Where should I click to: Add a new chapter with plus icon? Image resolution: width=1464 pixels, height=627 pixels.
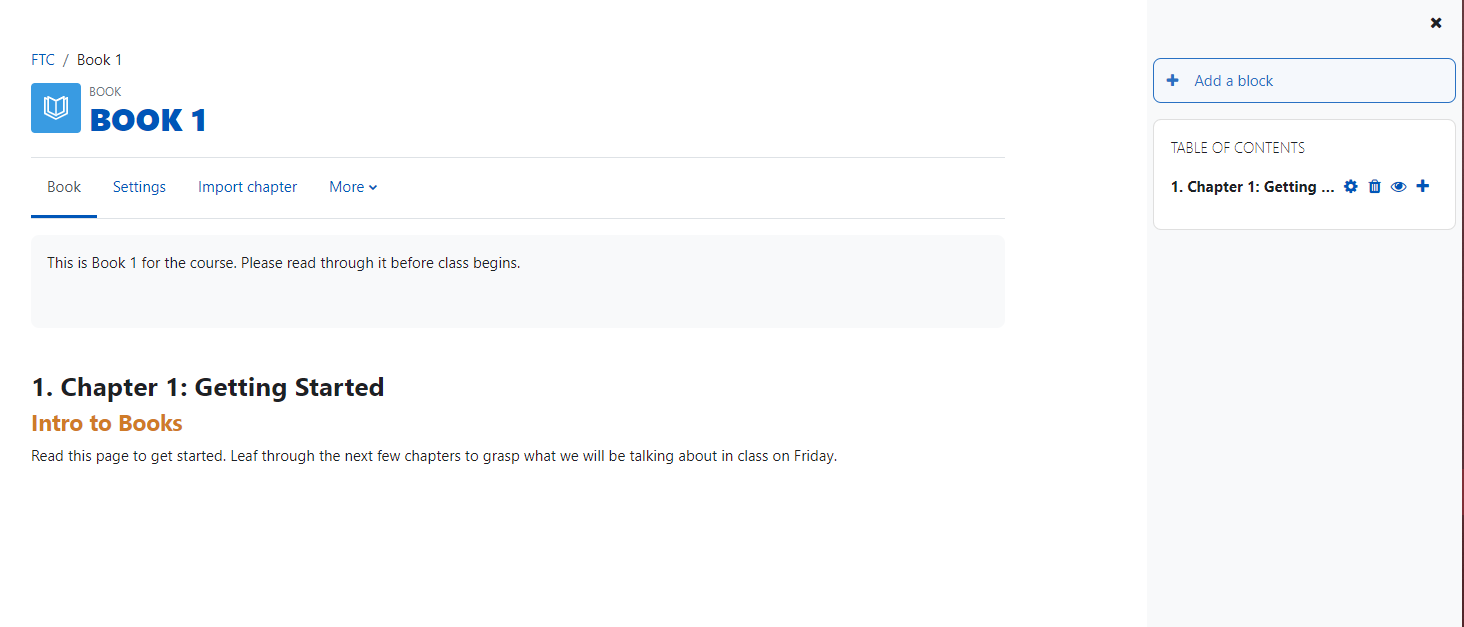point(1423,186)
